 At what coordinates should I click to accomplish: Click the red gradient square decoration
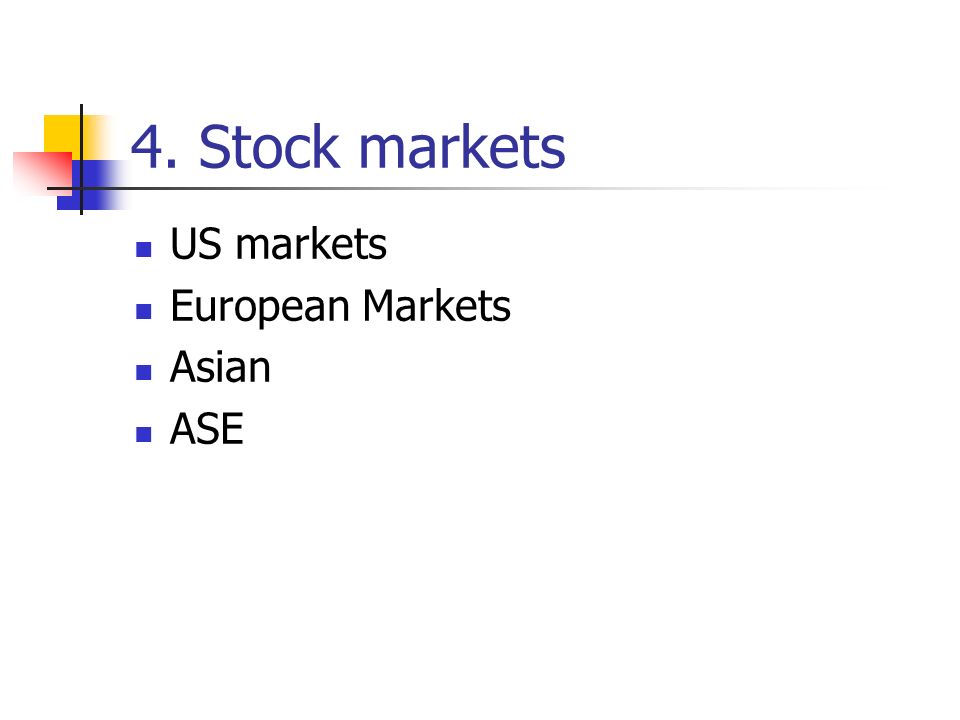(x=42, y=172)
